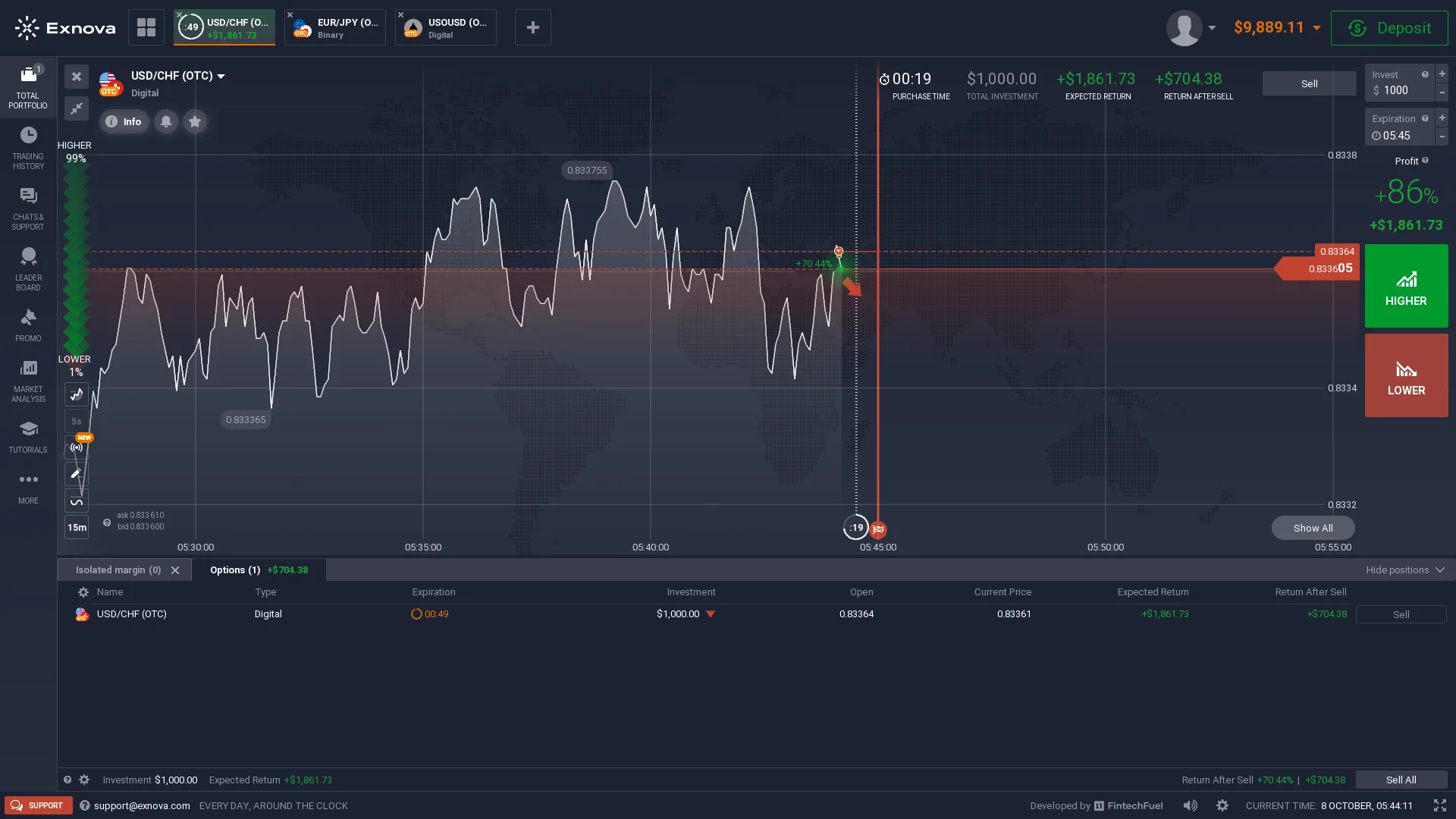This screenshot has width=1456, height=819.
Task: Open the signals tool marked NEW
Action: coord(77,447)
